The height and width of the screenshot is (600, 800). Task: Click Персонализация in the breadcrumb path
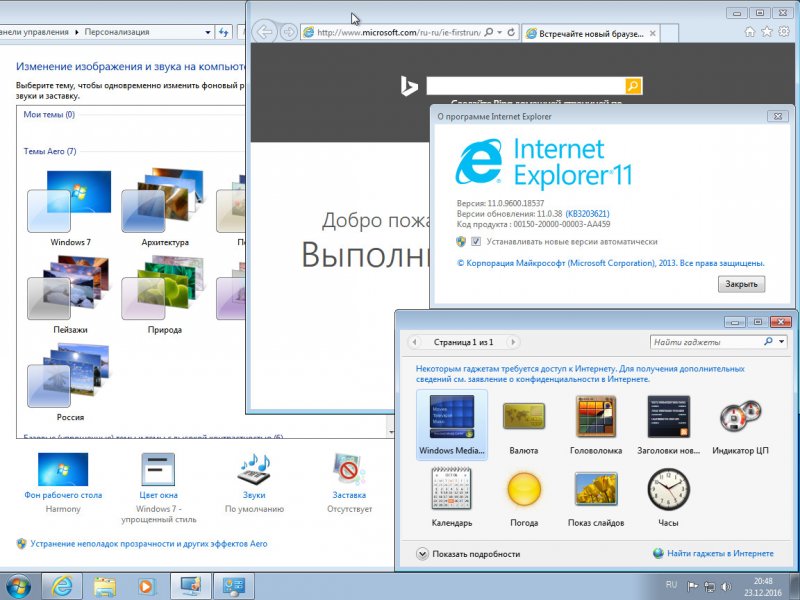coord(117,32)
